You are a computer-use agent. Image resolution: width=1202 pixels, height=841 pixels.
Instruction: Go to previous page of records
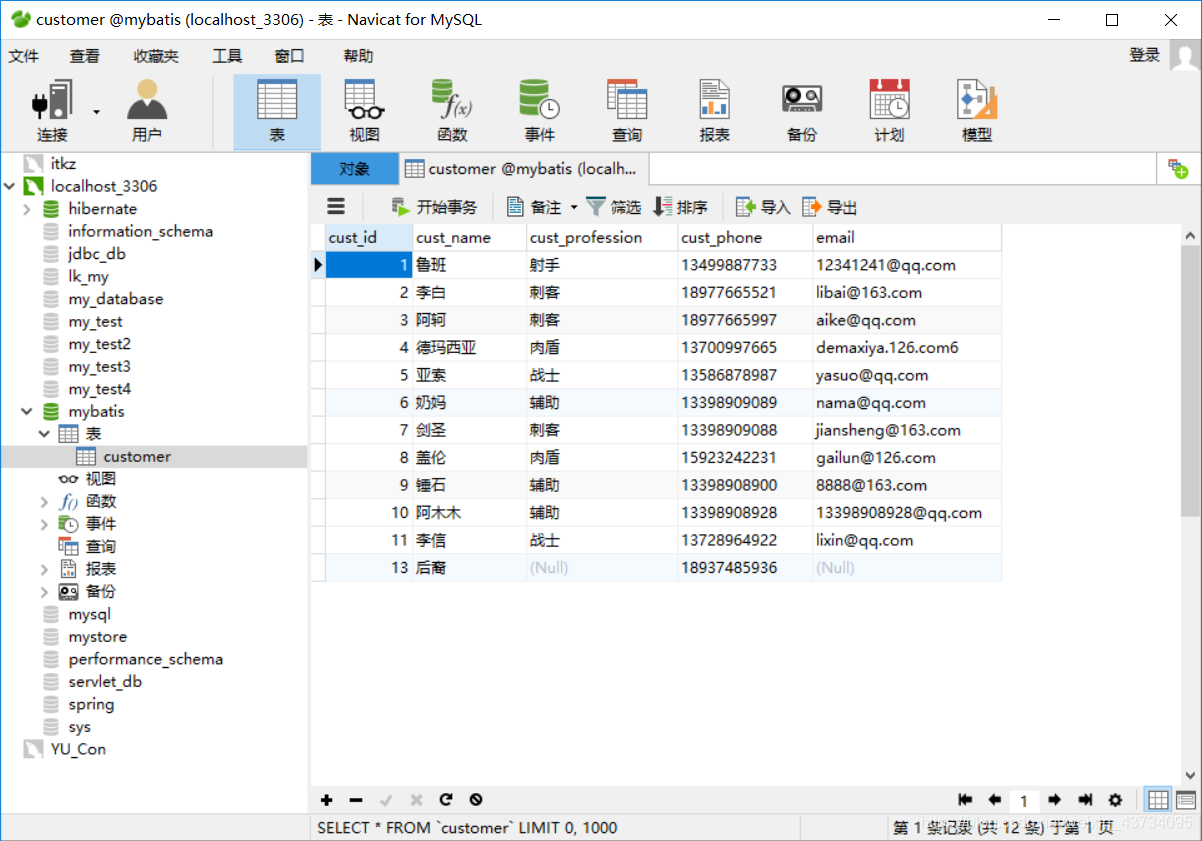995,800
